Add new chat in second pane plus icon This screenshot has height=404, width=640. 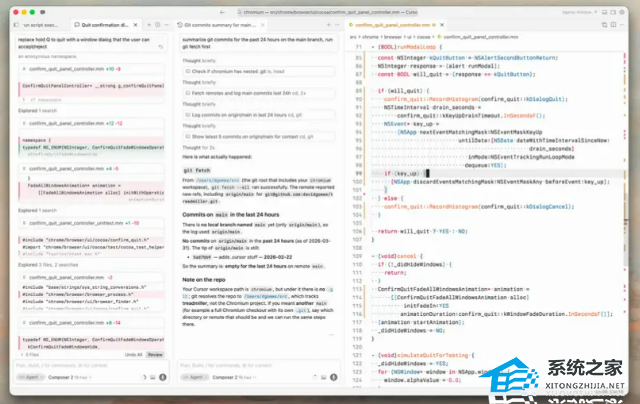pyautogui.click(x=329, y=25)
